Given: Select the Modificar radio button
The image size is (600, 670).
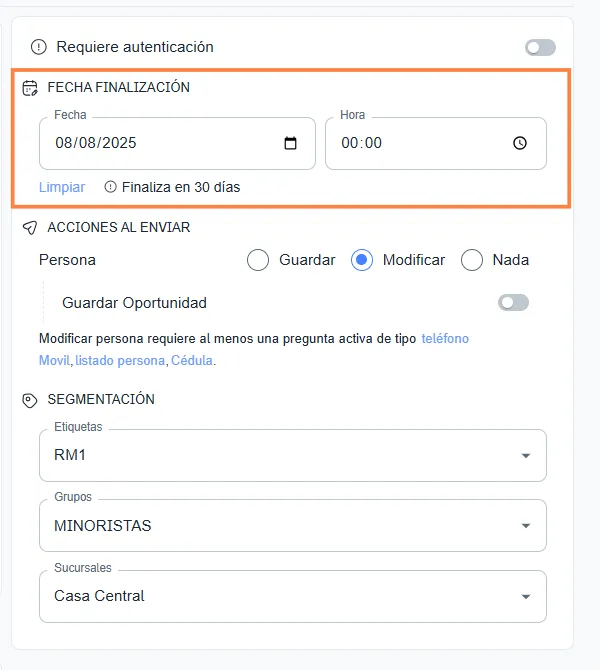Looking at the screenshot, I should coord(362,260).
